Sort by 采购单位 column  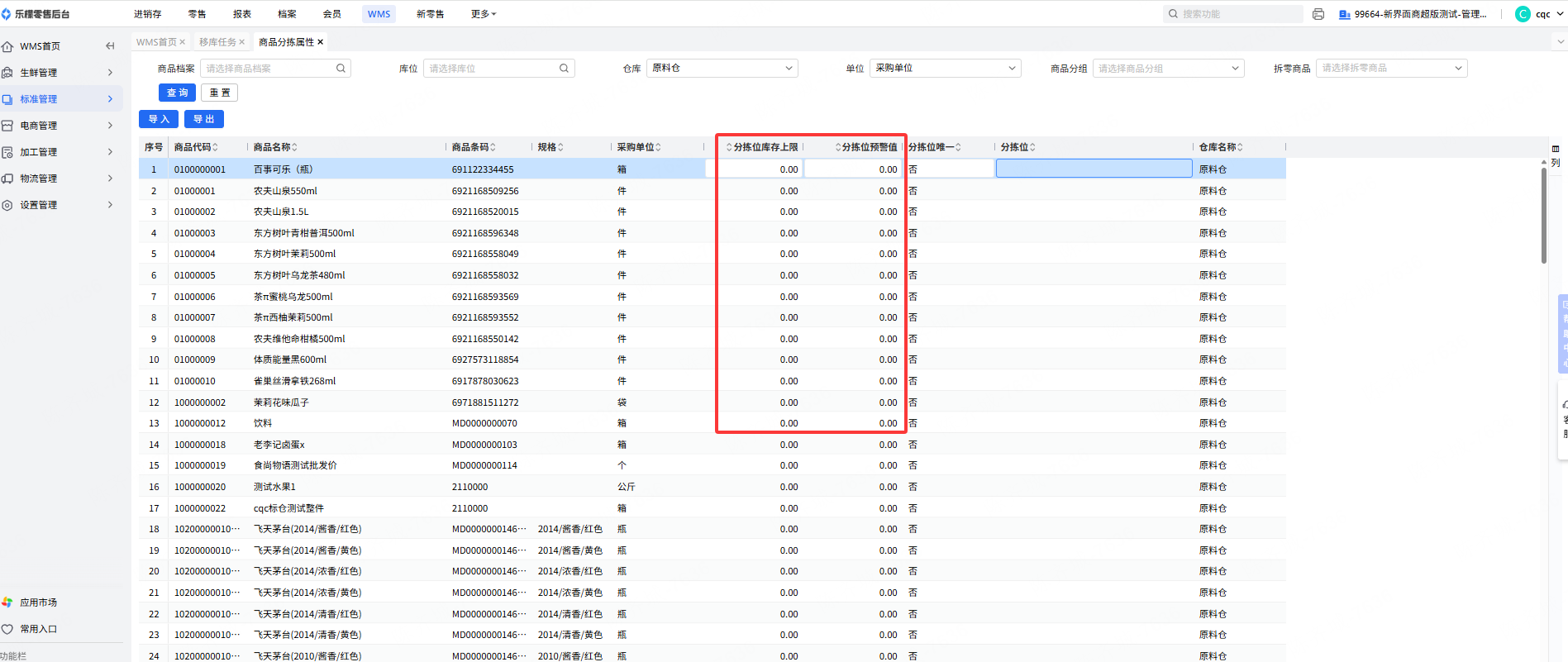click(658, 147)
